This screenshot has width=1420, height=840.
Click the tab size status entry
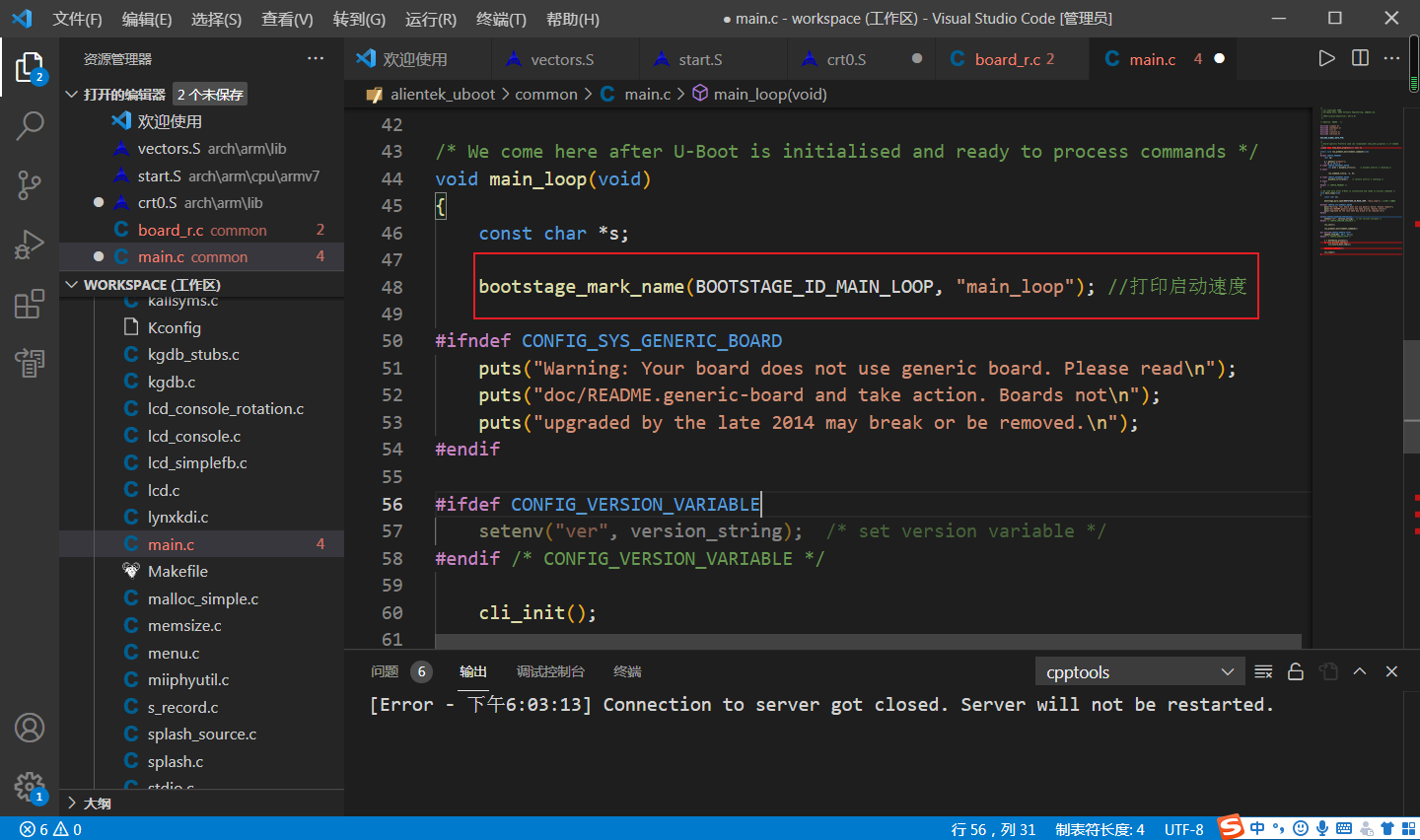[1100, 829]
